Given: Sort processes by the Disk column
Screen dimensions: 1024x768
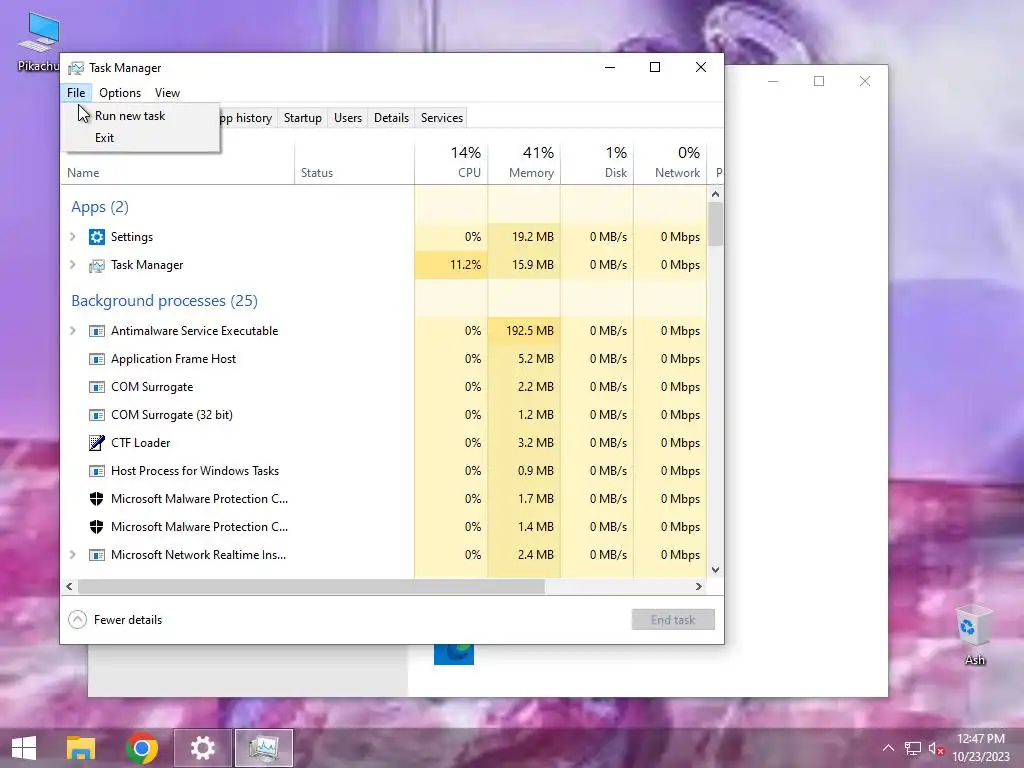Looking at the screenshot, I should (x=598, y=163).
